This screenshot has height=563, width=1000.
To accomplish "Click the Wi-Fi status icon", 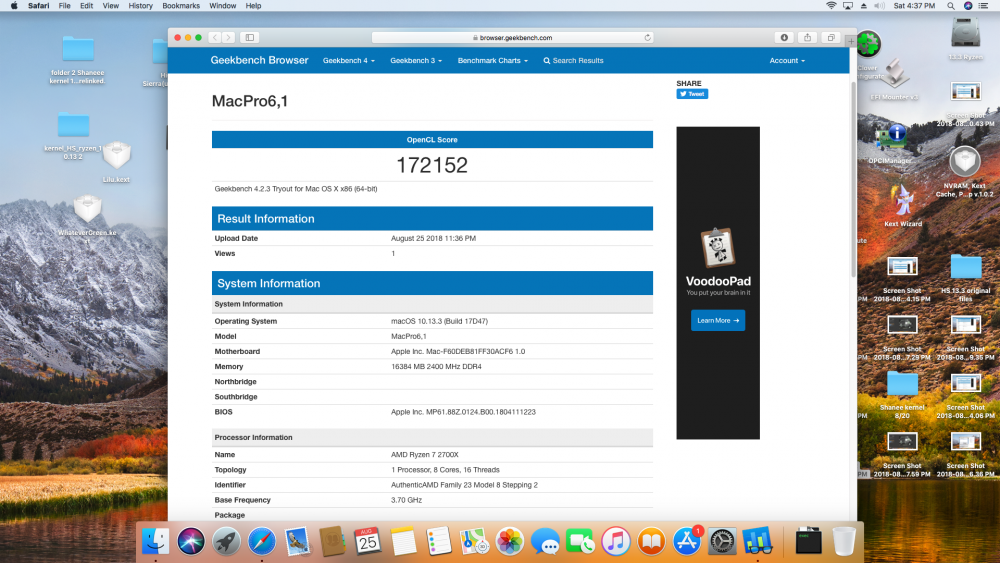I will [x=831, y=6].
